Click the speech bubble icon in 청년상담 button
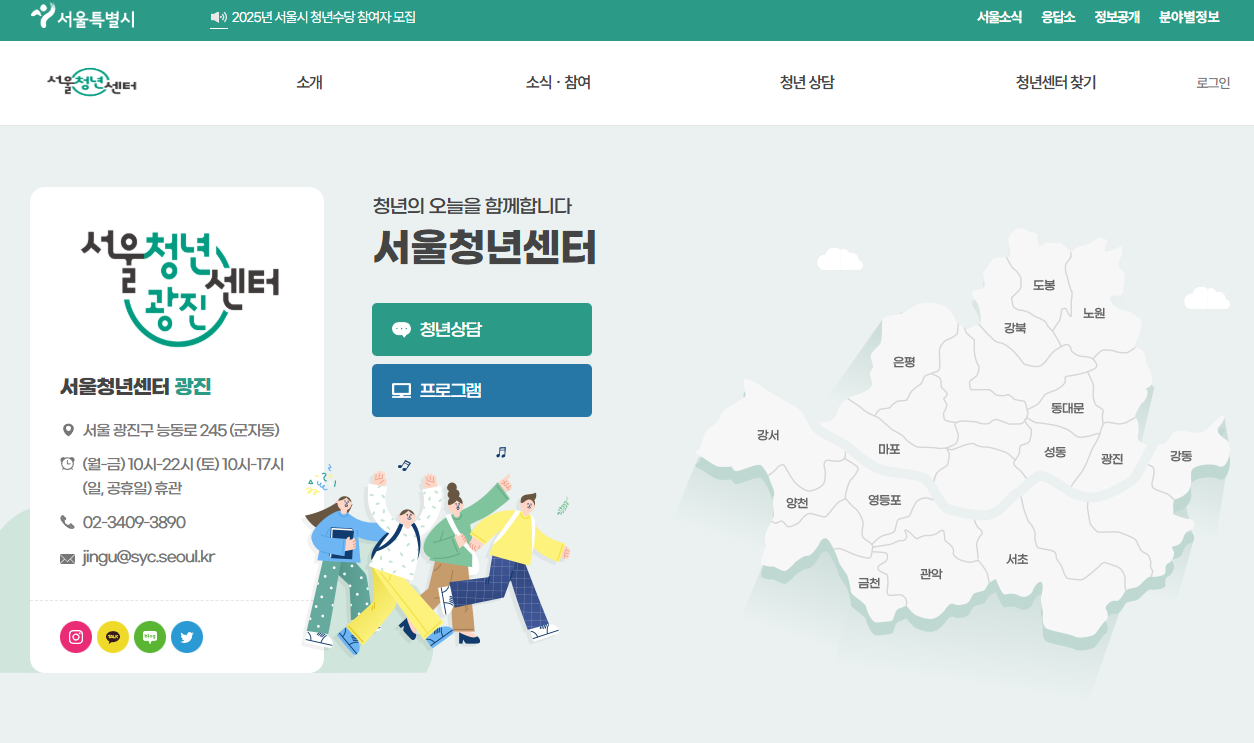The width and height of the screenshot is (1254, 743). pyautogui.click(x=401, y=329)
